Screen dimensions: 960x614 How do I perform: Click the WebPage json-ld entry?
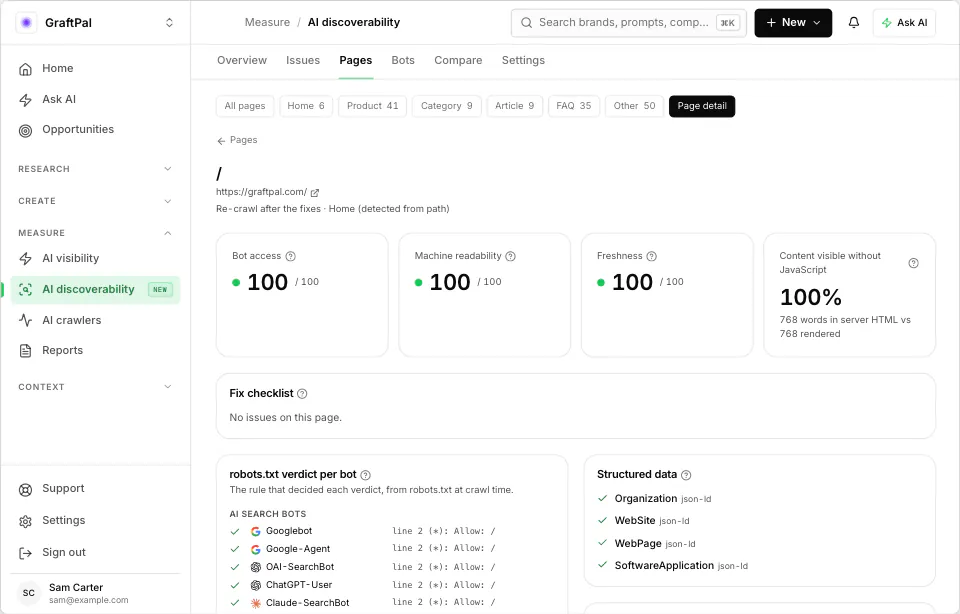point(655,543)
